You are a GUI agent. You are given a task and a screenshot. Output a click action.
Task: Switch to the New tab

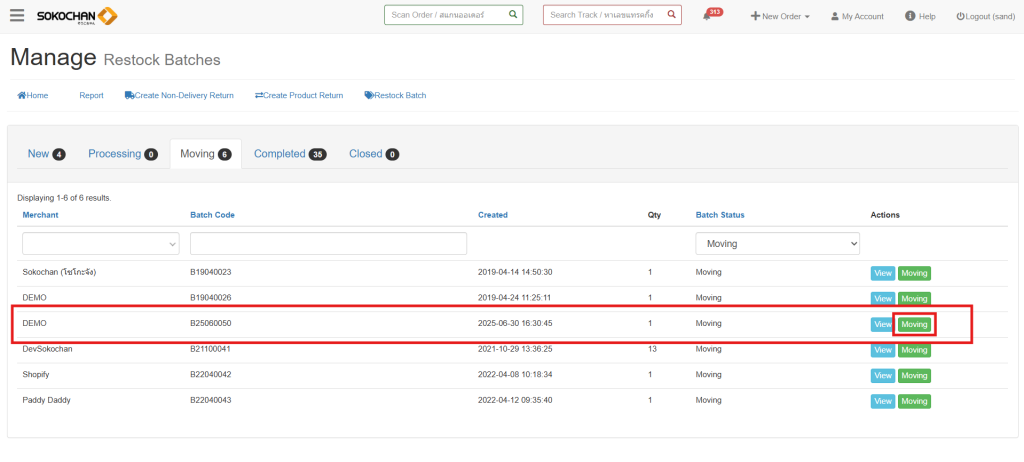click(x=46, y=154)
